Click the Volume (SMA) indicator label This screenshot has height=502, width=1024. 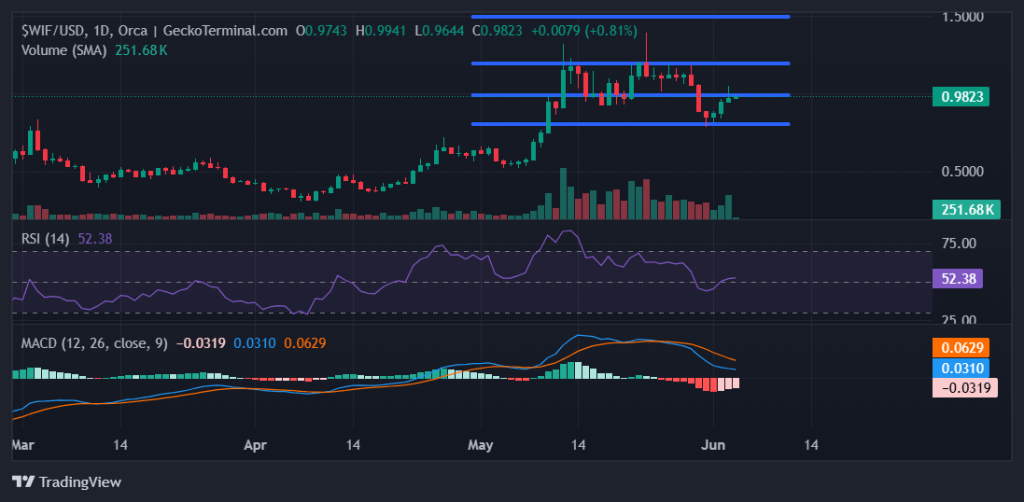point(62,49)
